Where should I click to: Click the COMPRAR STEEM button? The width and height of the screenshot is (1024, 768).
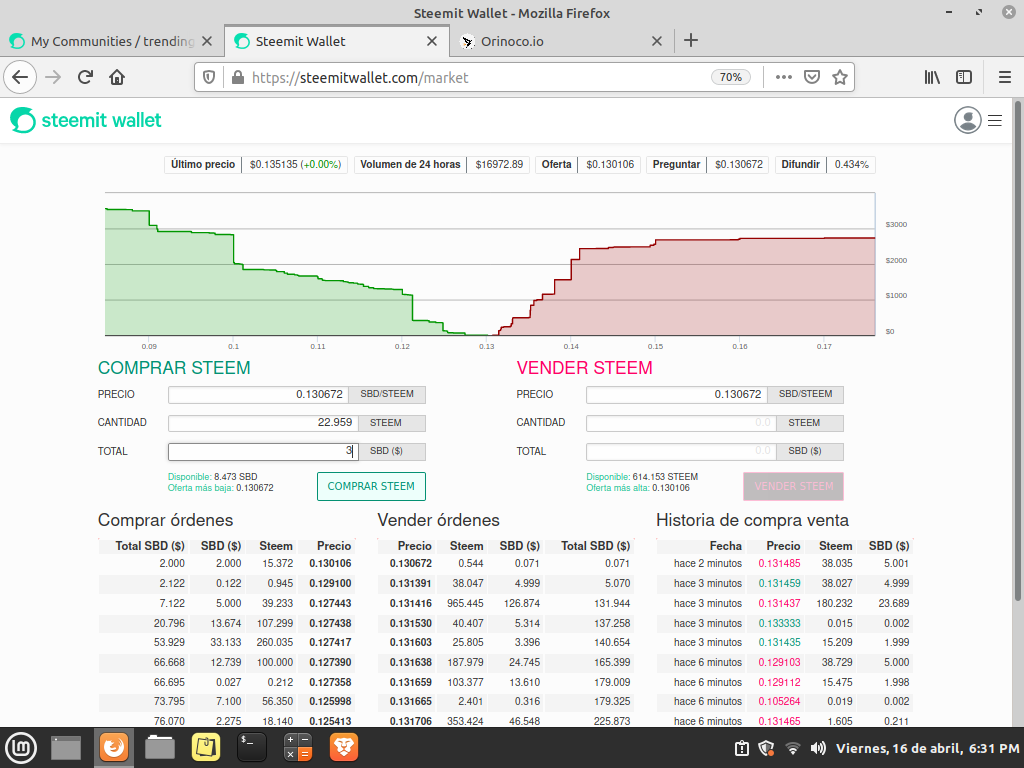(x=371, y=487)
